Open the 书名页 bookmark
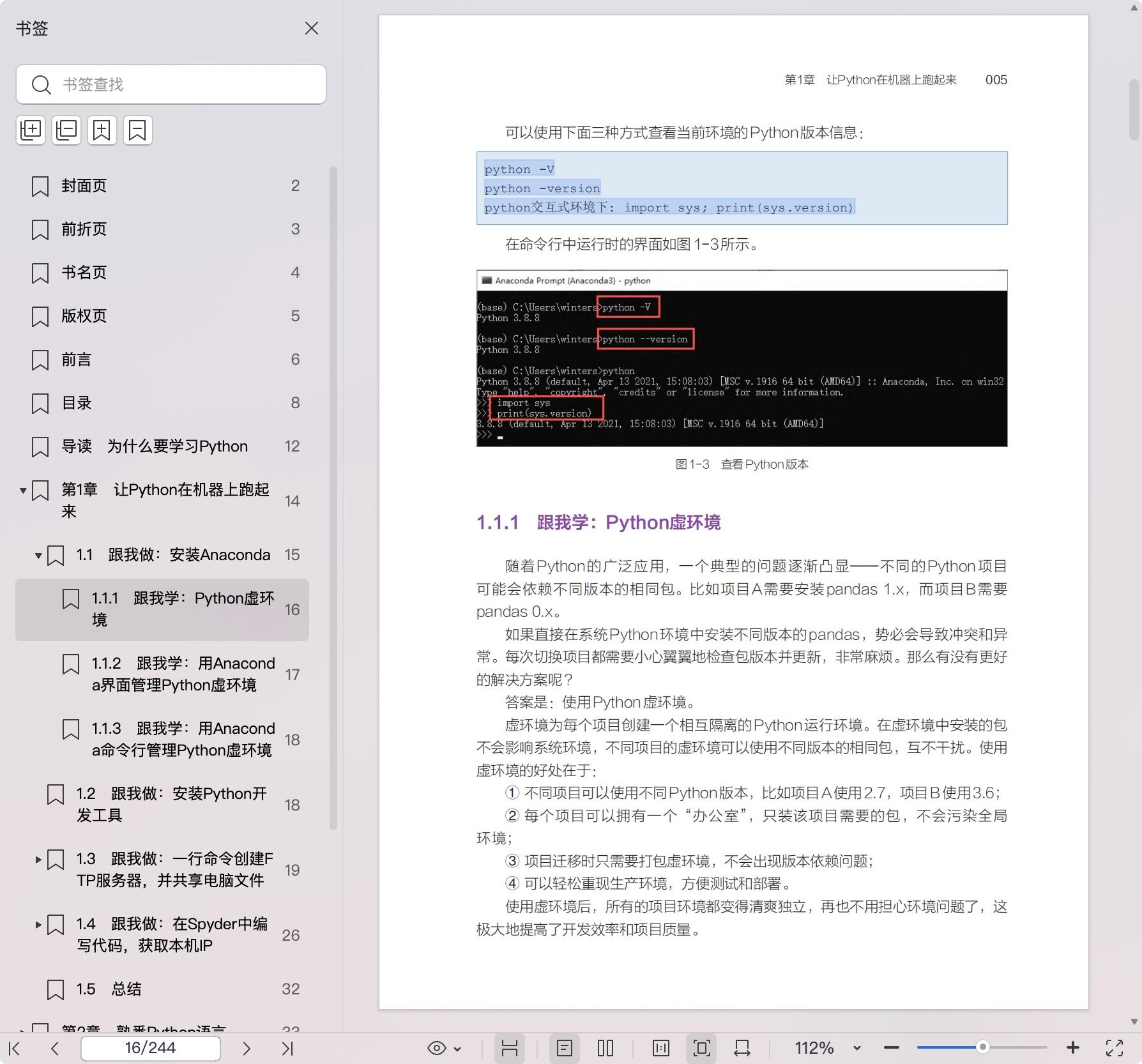Screen dimensions: 1142x1064 pyautogui.click(x=162, y=273)
